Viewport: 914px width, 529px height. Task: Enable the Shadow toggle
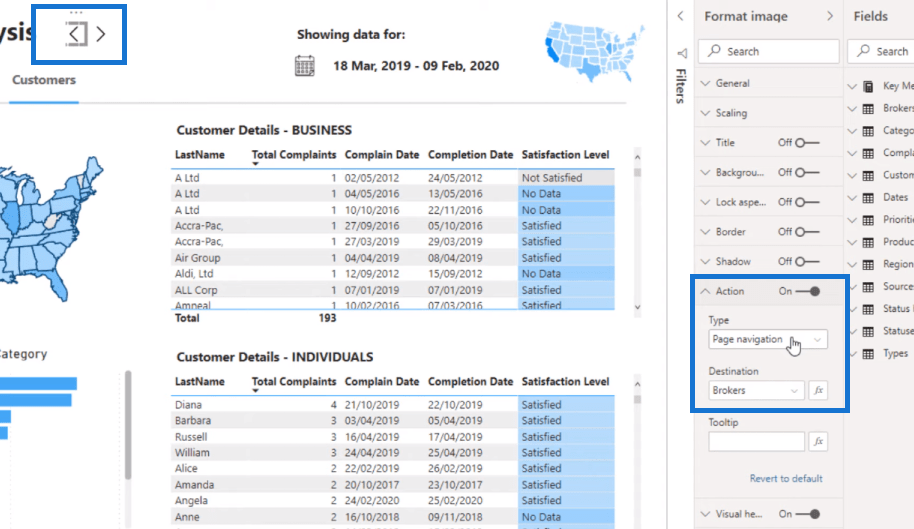(x=808, y=262)
